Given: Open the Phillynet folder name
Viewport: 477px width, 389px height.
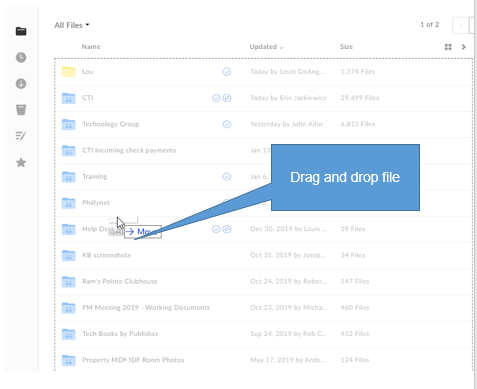Looking at the screenshot, I should (96, 203).
